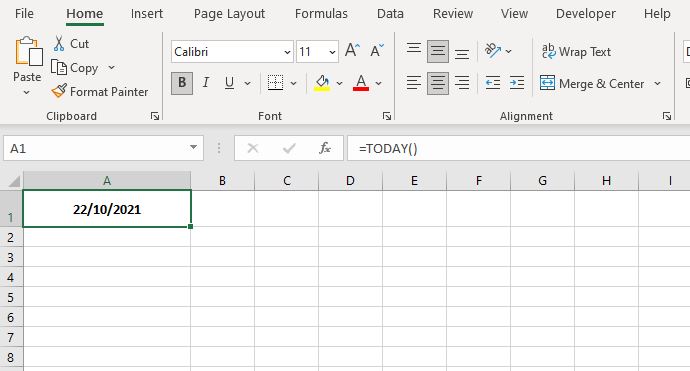The image size is (690, 371).
Task: Open the Insert Function fx dialog
Action: coord(325,148)
